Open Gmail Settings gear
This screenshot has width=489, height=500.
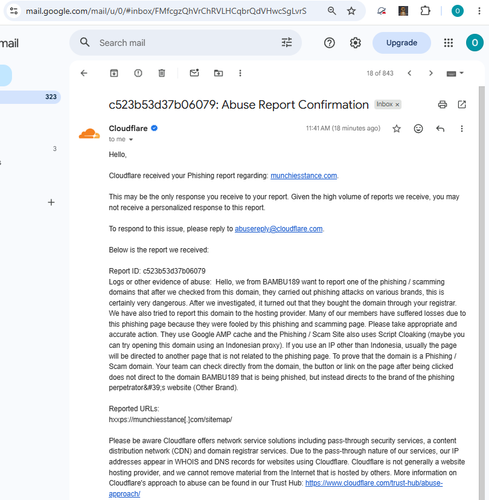[x=355, y=43]
